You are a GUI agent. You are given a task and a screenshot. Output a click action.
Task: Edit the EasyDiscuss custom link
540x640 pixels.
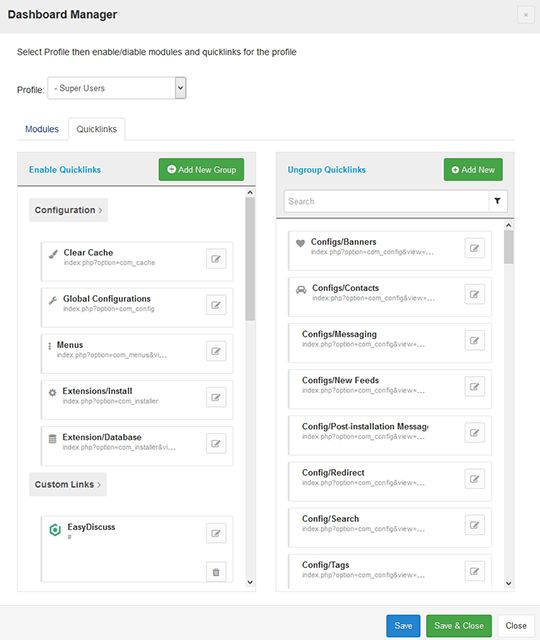click(216, 533)
